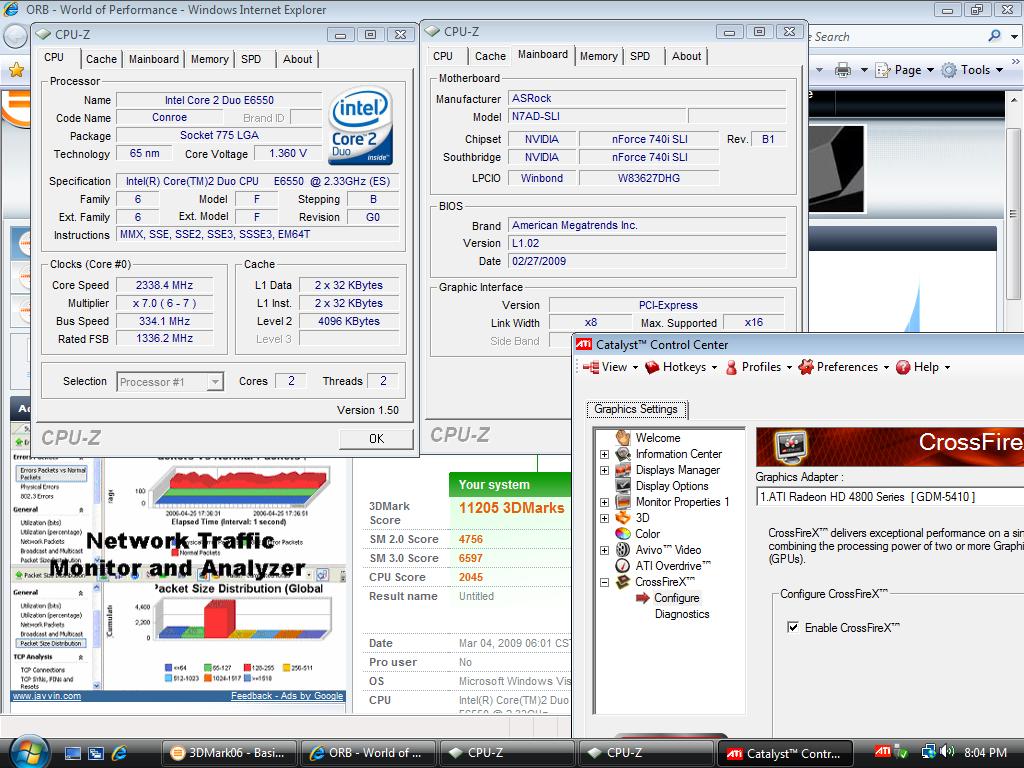Expand the 3D tree node

point(605,518)
